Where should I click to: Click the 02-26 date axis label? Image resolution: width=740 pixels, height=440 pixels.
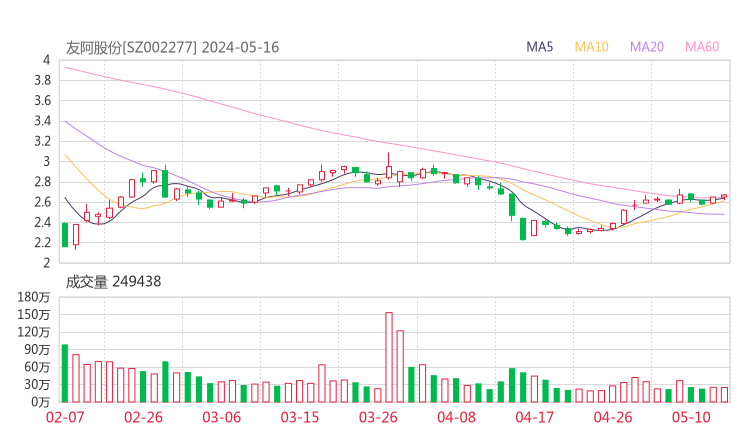coord(143,417)
